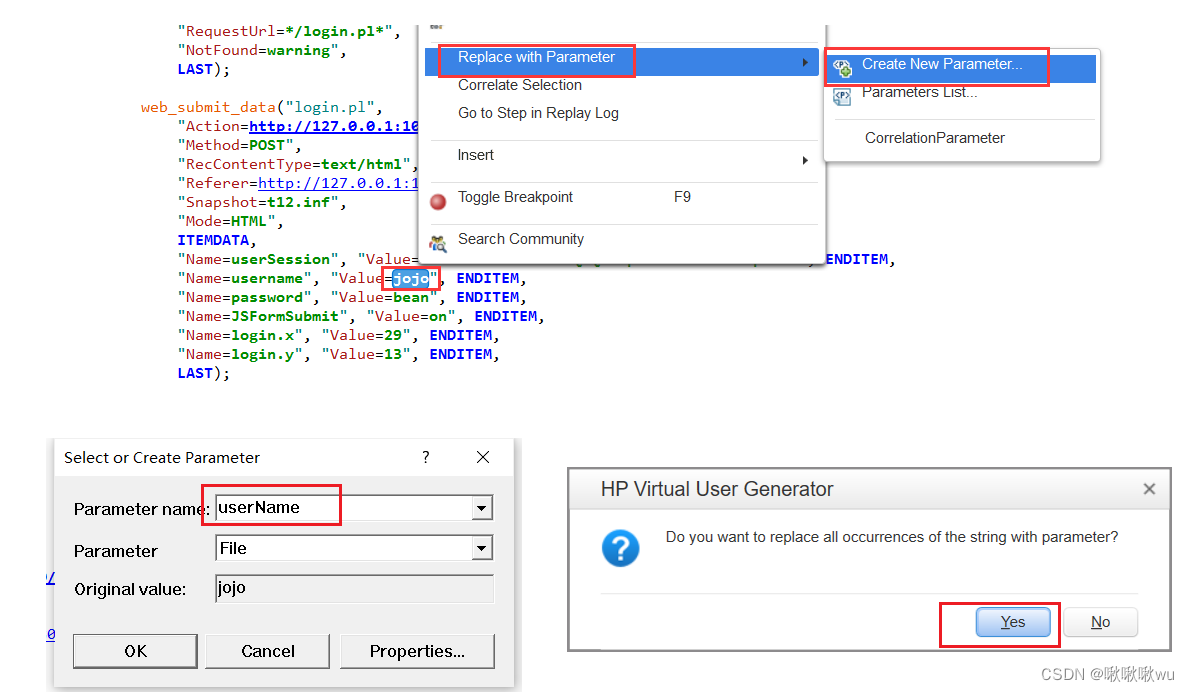The image size is (1189, 692).
Task: Click the highlighted jojo value in script
Action: click(x=410, y=279)
